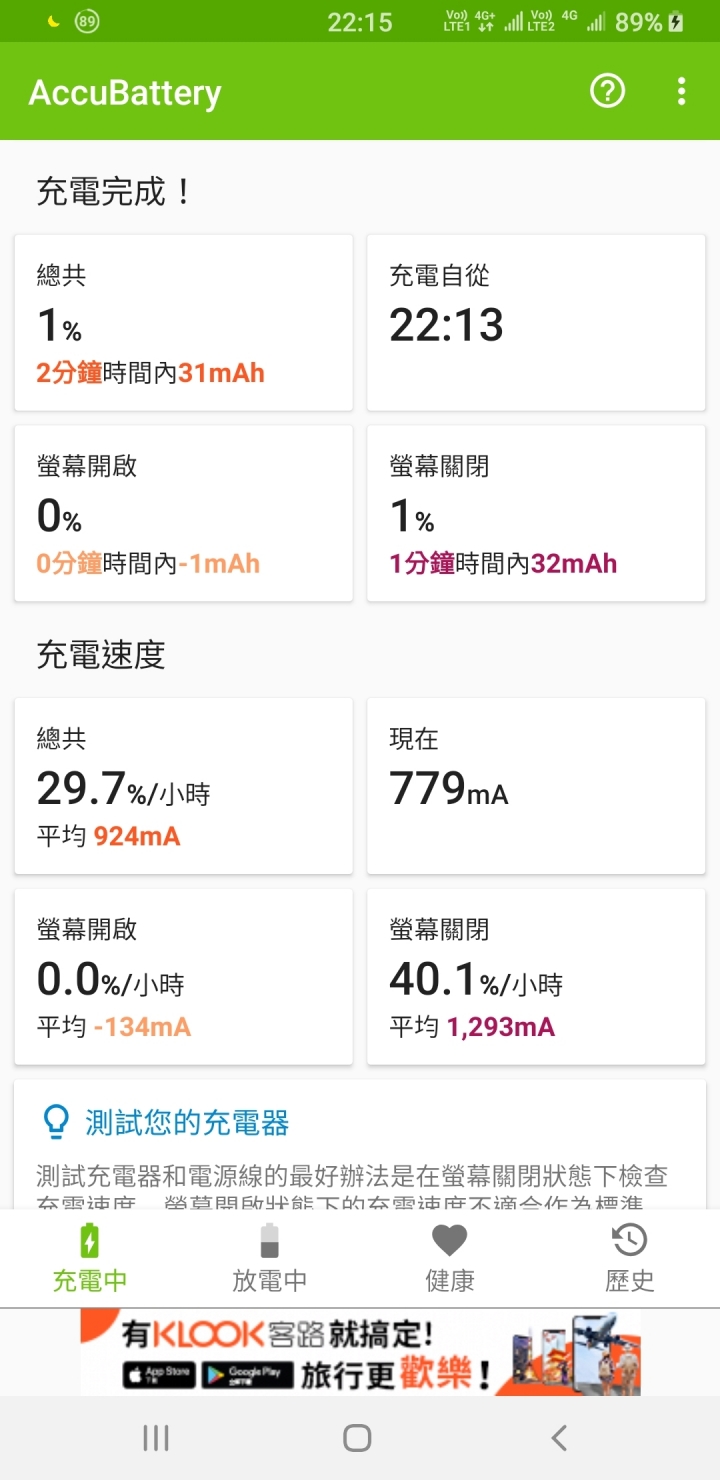The height and width of the screenshot is (1480, 720).
Task: Open the help question mark icon
Action: 608,92
